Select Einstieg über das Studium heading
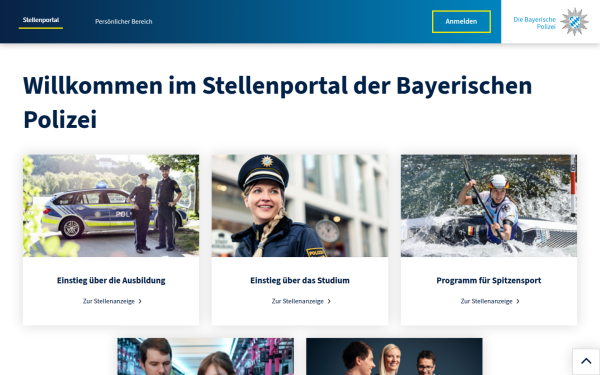Image resolution: width=600 pixels, height=375 pixels. pyautogui.click(x=300, y=280)
